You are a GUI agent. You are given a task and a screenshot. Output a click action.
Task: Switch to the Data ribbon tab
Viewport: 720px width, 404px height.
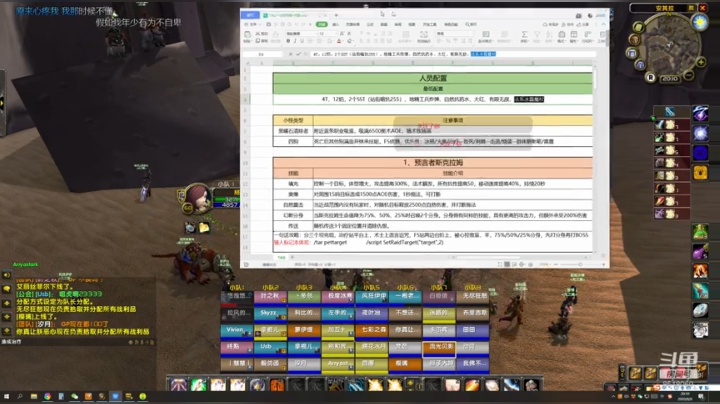[x=384, y=24]
